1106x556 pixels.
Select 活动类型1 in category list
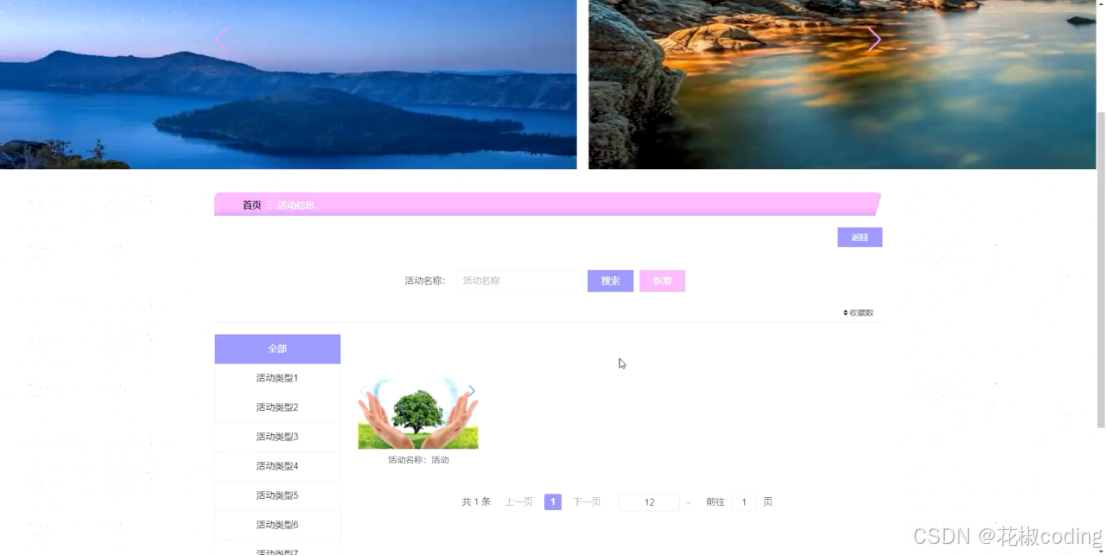click(277, 378)
